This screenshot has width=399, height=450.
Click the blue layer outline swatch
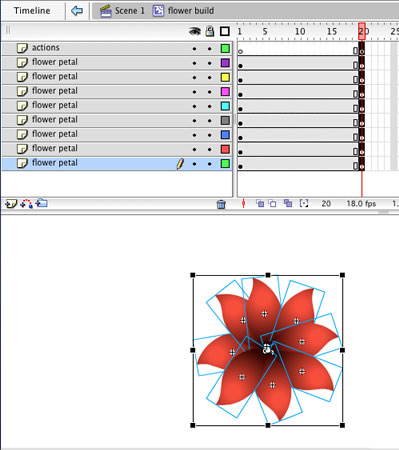pyautogui.click(x=225, y=135)
